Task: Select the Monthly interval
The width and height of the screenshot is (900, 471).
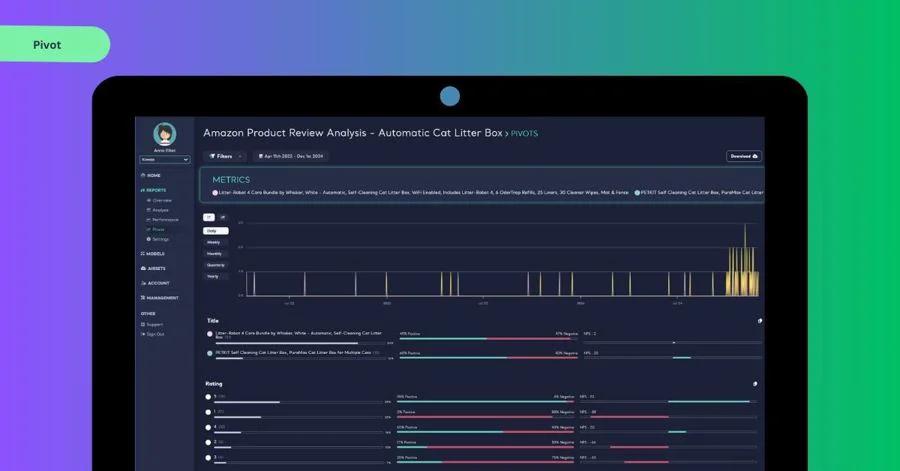Action: coord(215,254)
